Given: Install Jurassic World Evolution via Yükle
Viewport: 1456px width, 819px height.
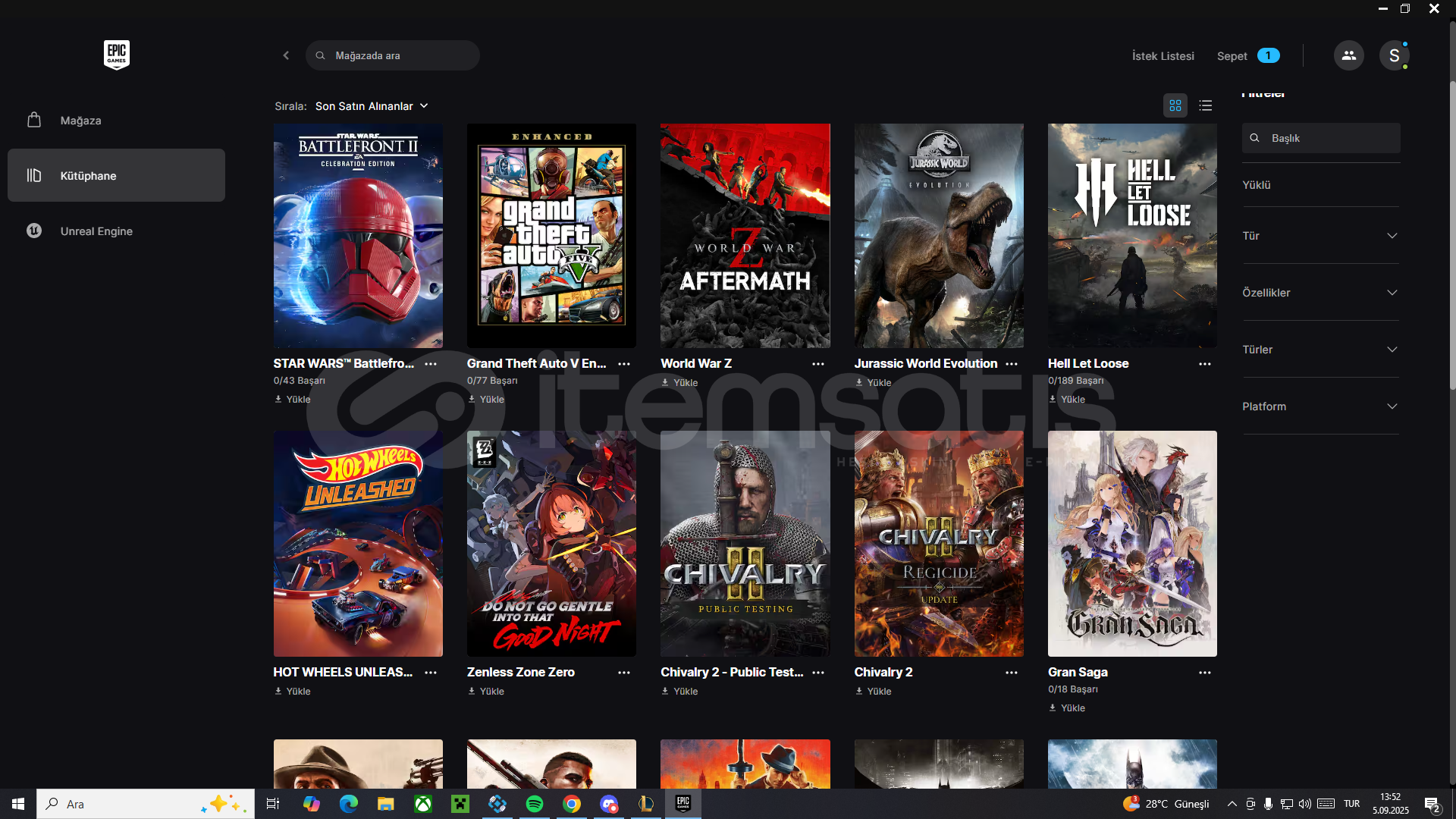Looking at the screenshot, I should [874, 383].
